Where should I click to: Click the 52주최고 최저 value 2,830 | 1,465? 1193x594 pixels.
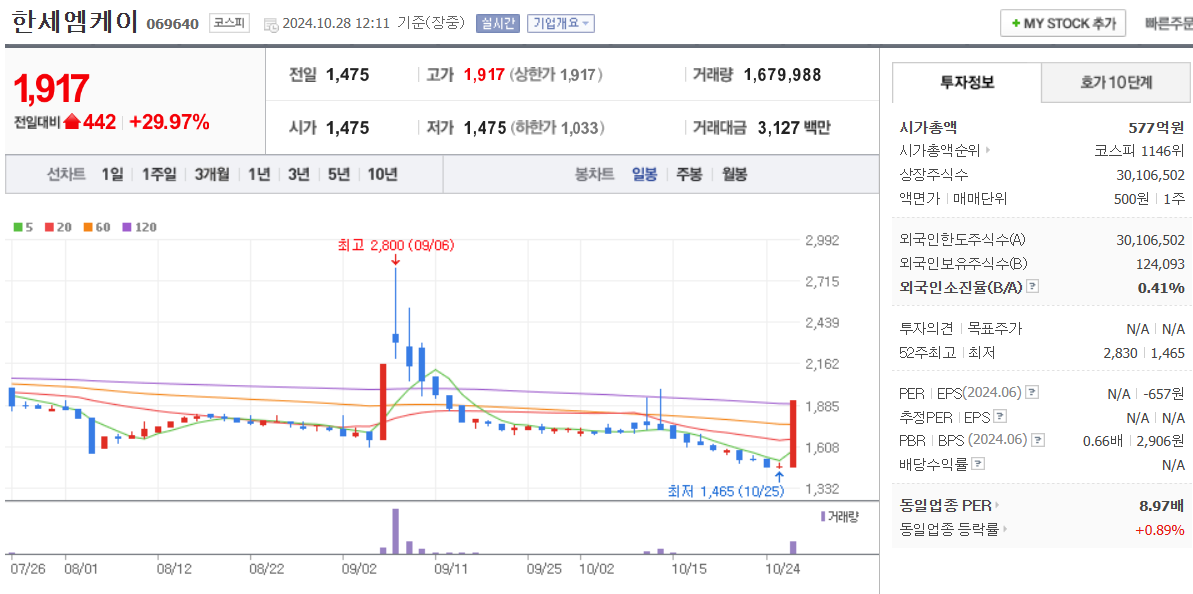1143,352
